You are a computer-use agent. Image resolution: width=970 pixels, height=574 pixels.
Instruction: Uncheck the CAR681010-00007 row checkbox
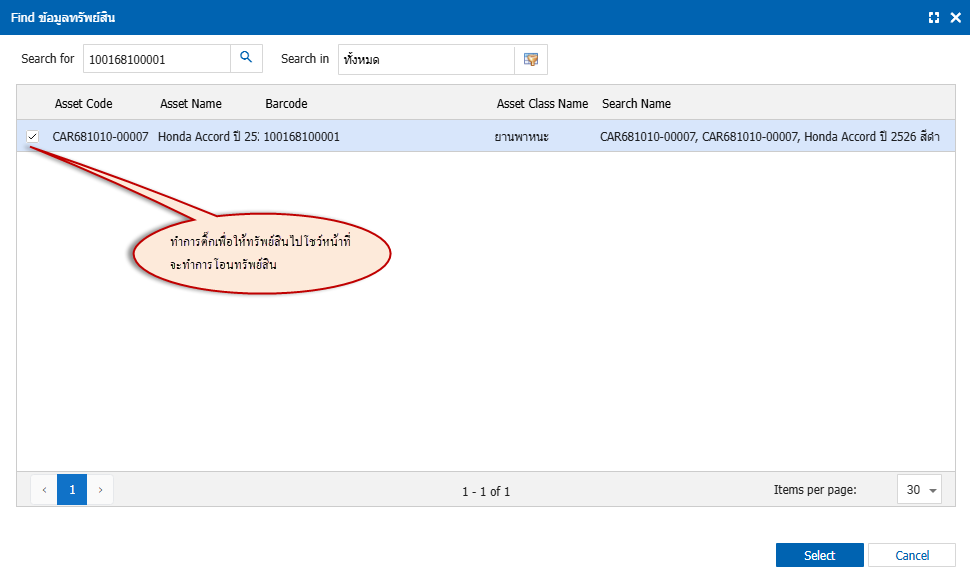[33, 136]
